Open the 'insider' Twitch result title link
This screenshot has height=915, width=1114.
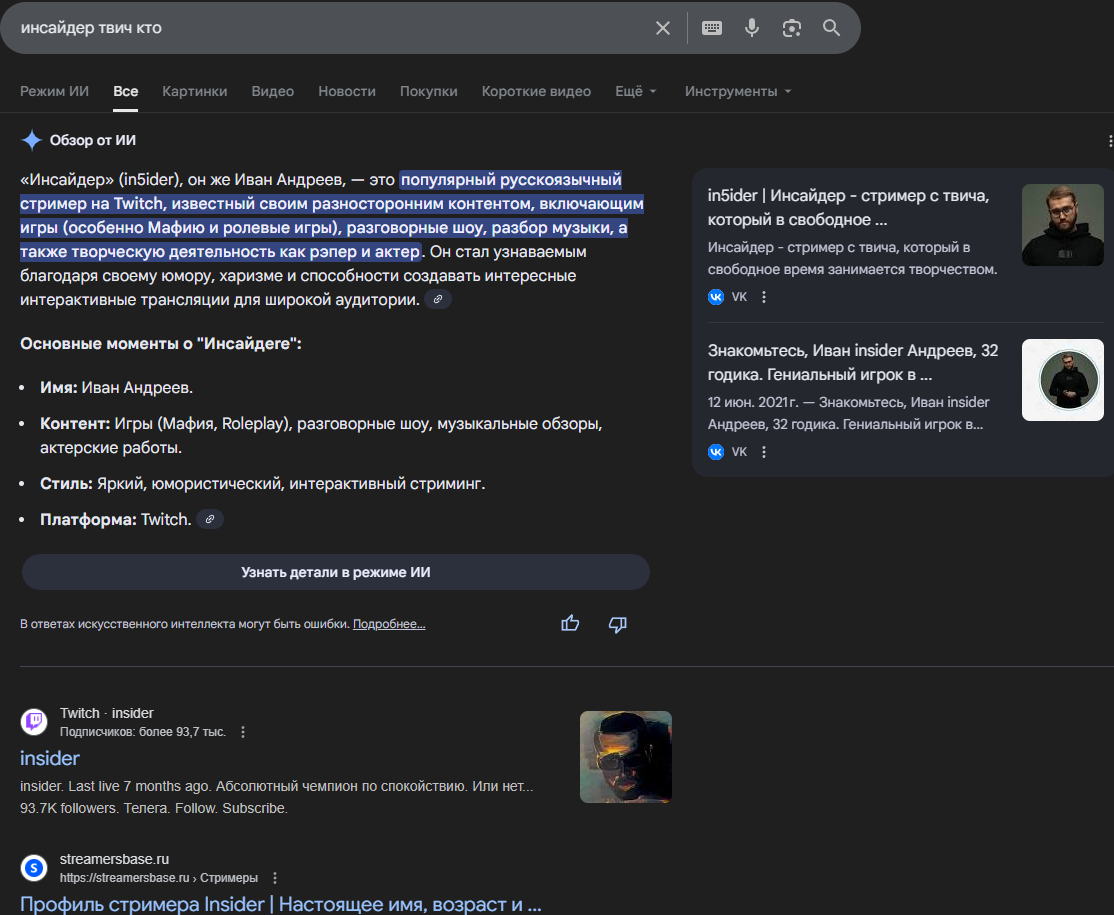tap(50, 758)
